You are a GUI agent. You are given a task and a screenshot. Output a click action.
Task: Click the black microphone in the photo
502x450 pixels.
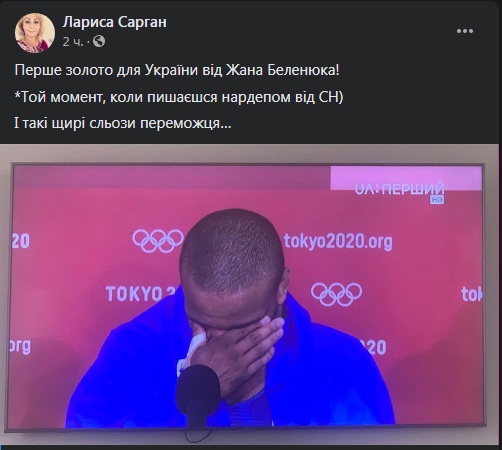(198, 389)
